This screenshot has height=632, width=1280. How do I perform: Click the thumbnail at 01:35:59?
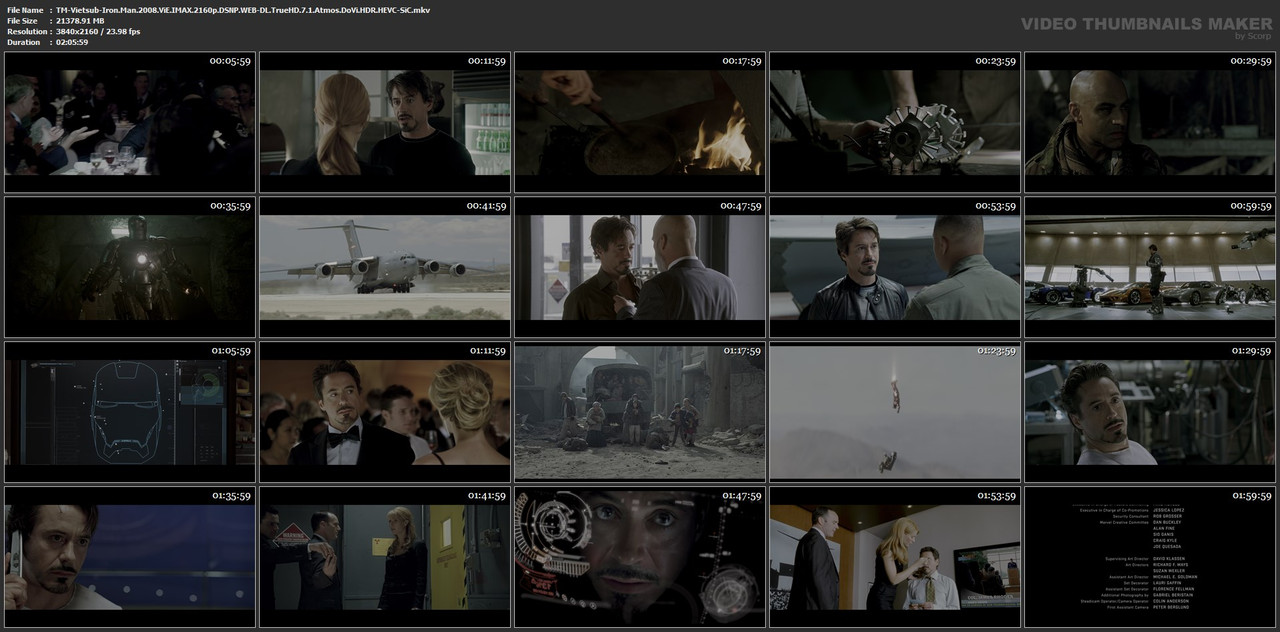pyautogui.click(x=130, y=556)
